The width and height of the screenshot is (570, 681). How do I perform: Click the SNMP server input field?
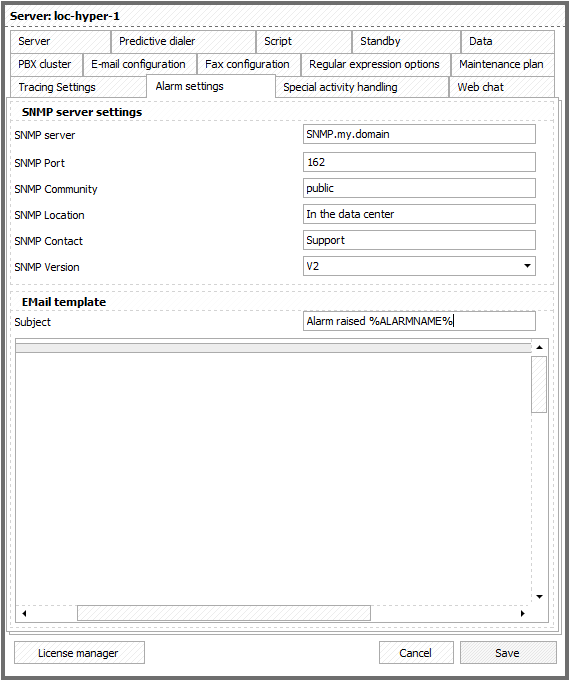click(419, 134)
